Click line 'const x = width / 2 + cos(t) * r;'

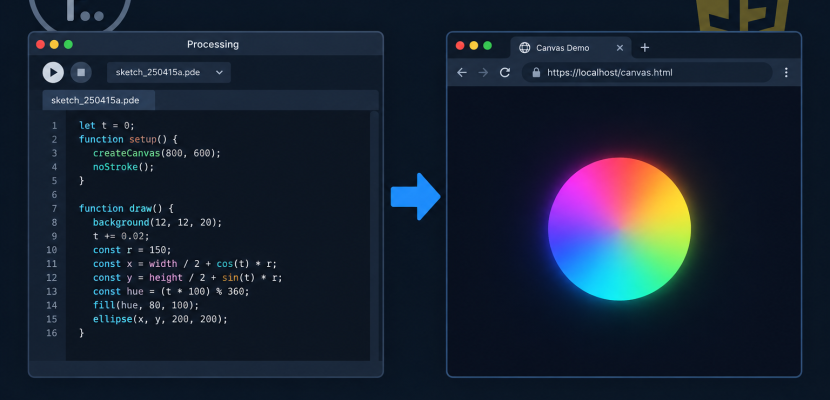pos(185,263)
